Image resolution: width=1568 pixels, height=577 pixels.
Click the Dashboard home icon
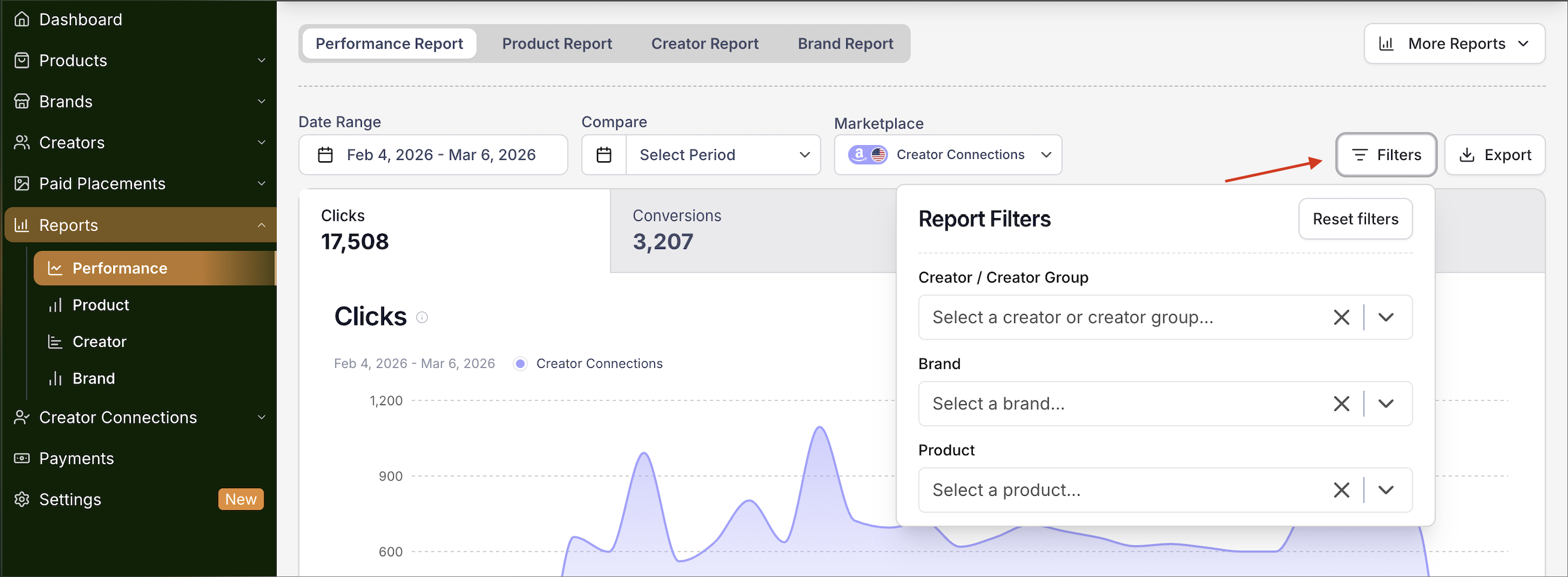tap(22, 20)
